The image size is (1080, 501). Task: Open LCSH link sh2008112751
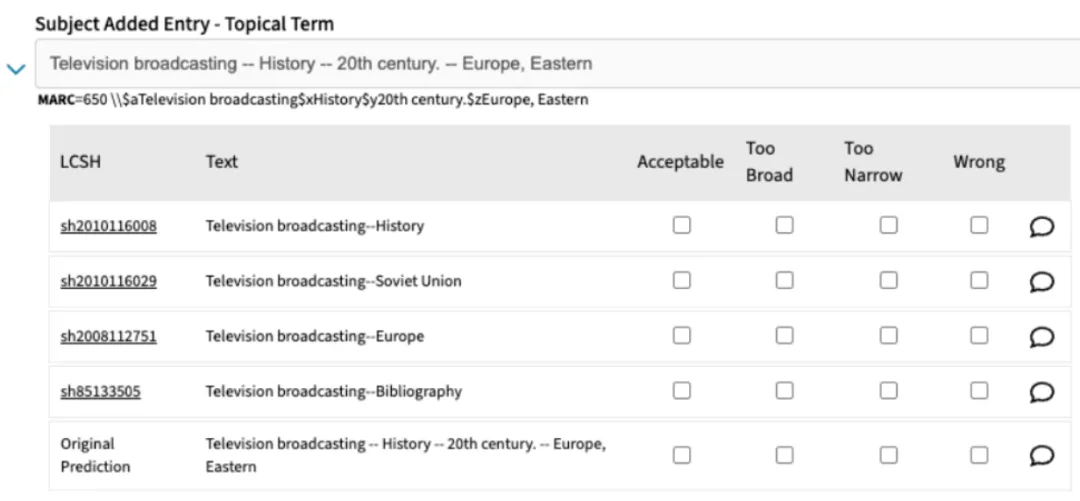pyautogui.click(x=109, y=336)
